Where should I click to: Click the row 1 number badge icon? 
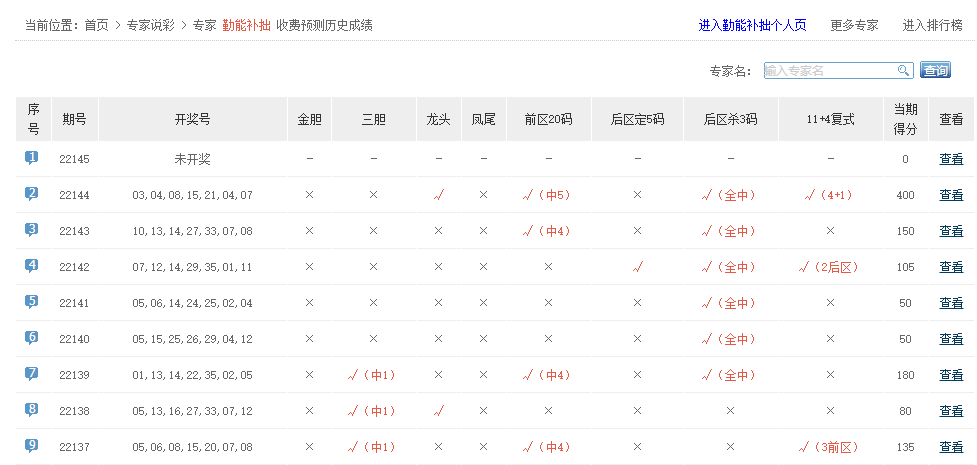tap(32, 158)
